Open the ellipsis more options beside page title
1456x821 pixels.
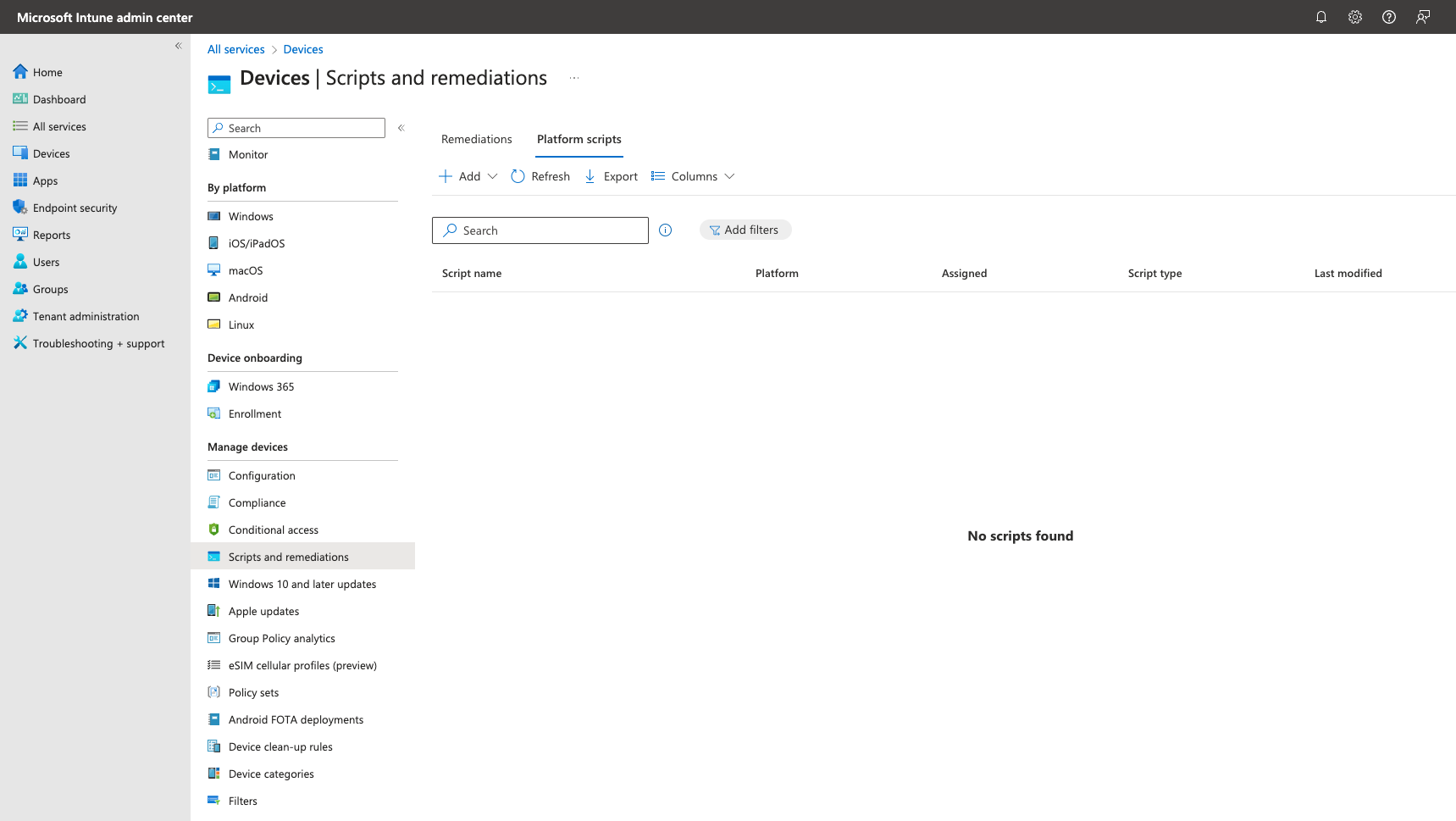pos(574,78)
